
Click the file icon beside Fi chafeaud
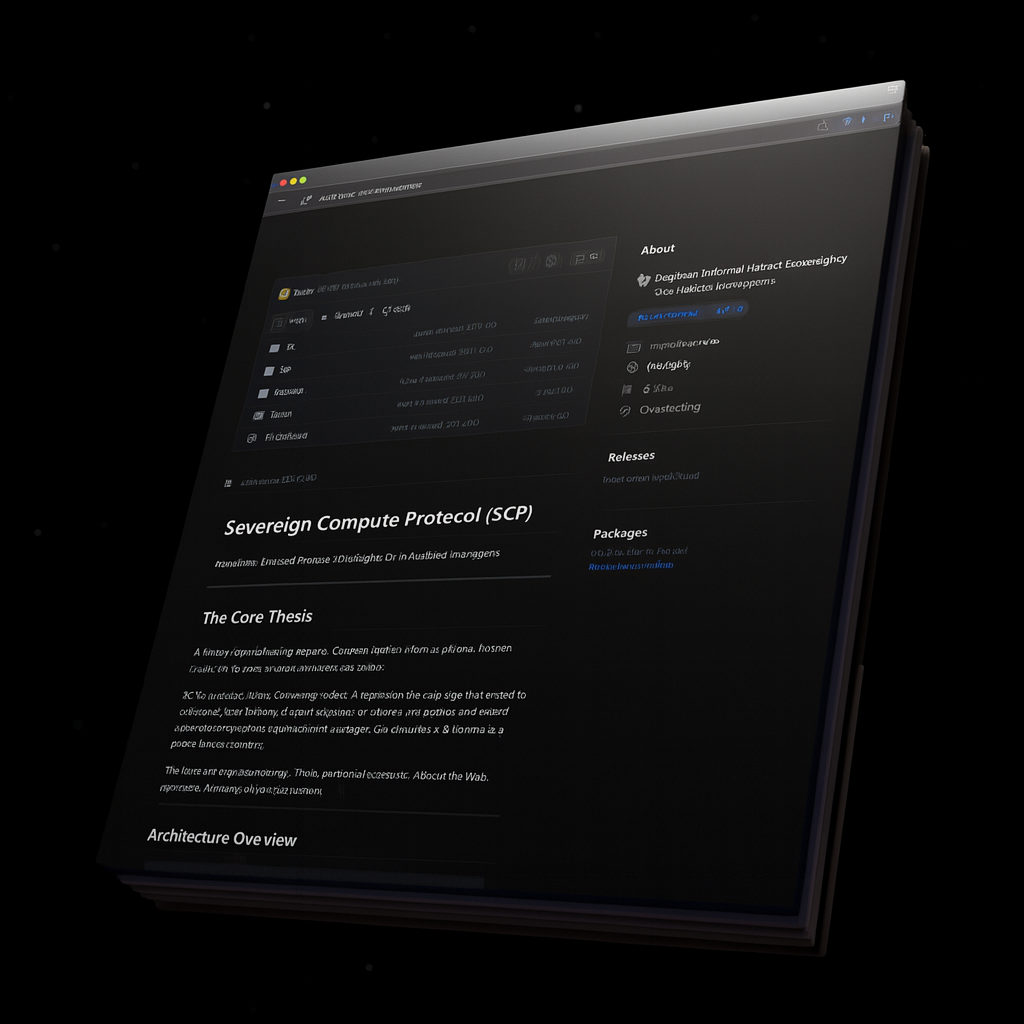[x=252, y=438]
